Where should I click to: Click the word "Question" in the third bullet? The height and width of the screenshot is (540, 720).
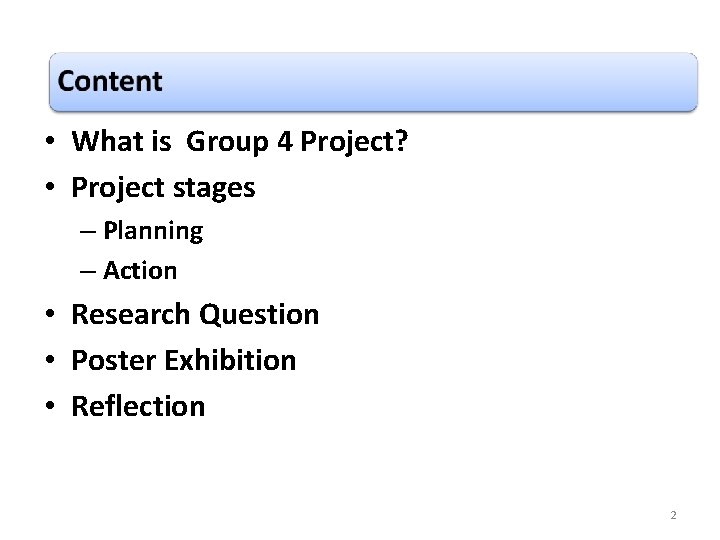coord(259,314)
